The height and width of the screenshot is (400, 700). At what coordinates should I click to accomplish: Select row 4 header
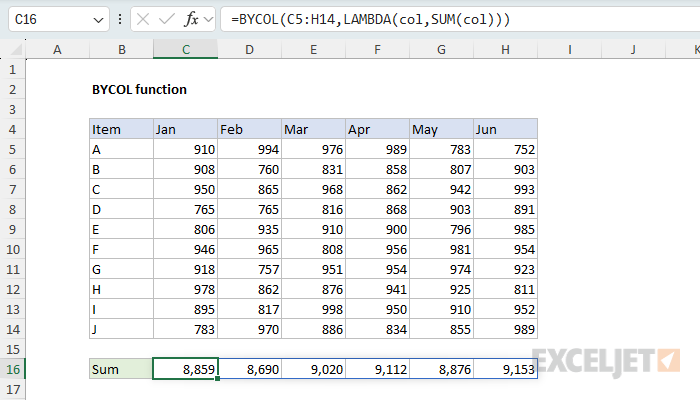click(x=12, y=129)
